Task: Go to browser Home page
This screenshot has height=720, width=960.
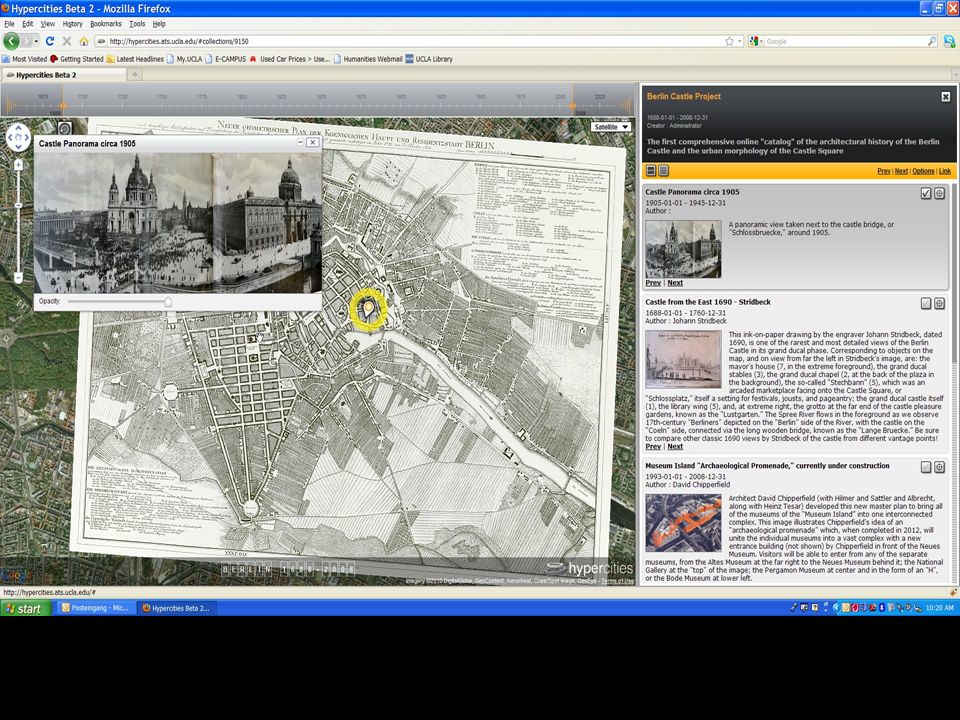Action: click(84, 41)
